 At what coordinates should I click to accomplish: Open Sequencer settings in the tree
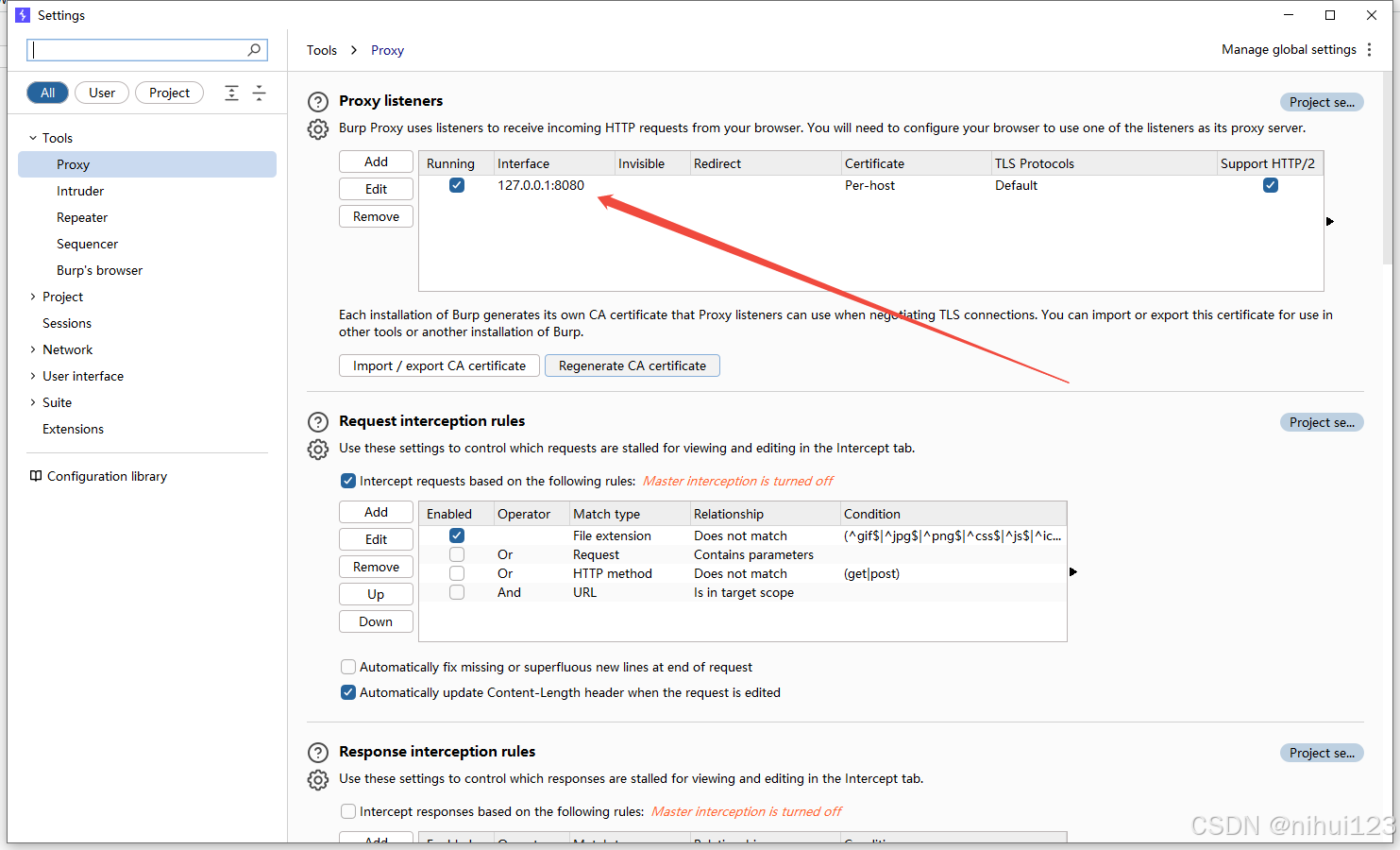87,244
